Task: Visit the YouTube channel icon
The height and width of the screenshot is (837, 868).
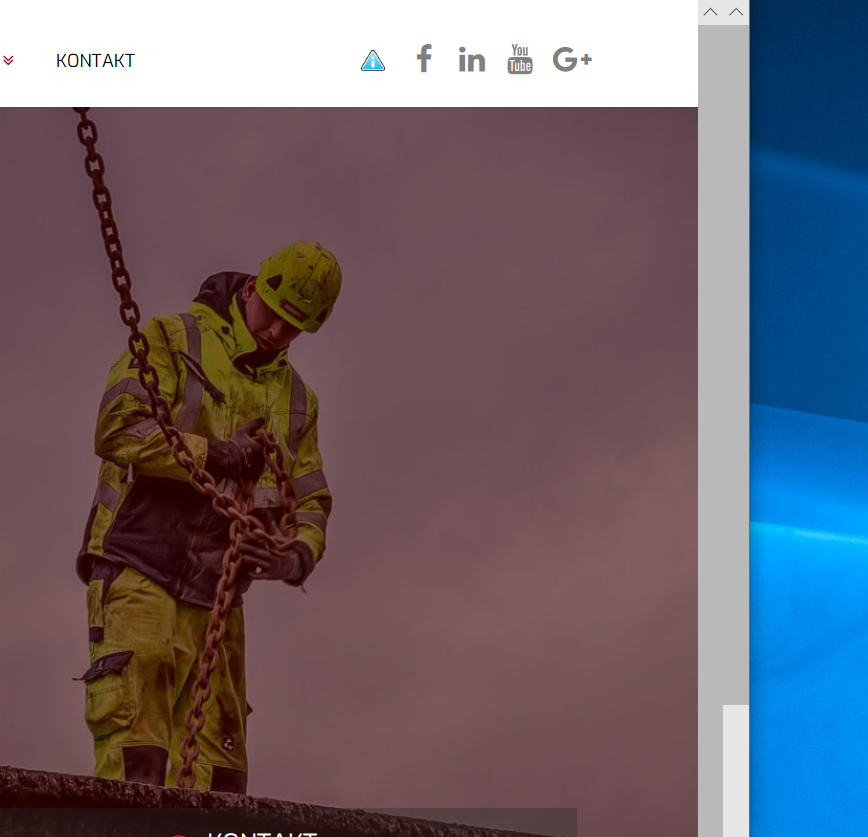Action: pyautogui.click(x=520, y=59)
